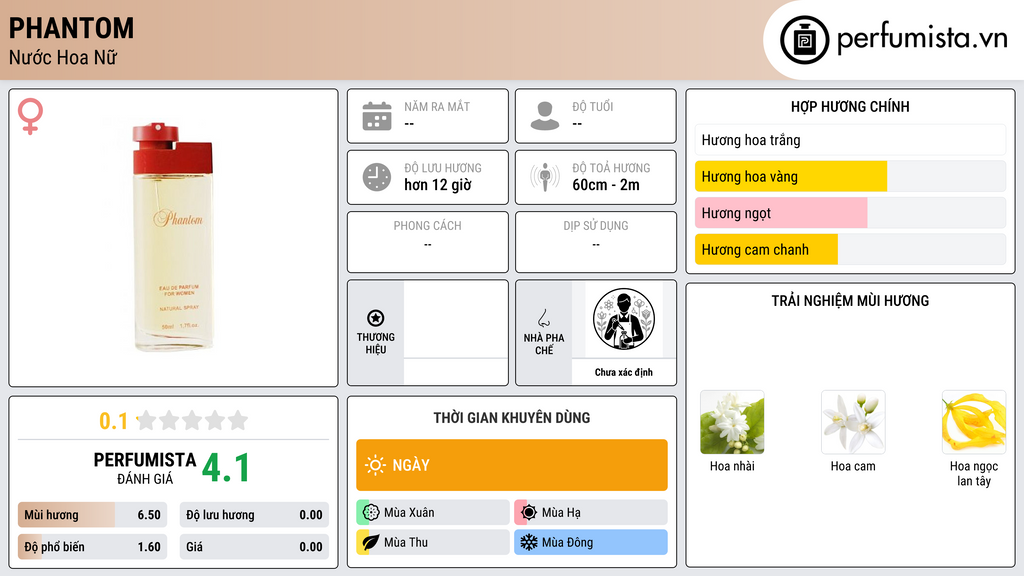Click the perfumer illustration above Chưa xác định
Viewport: 1024px width, 576px height.
coord(624,319)
